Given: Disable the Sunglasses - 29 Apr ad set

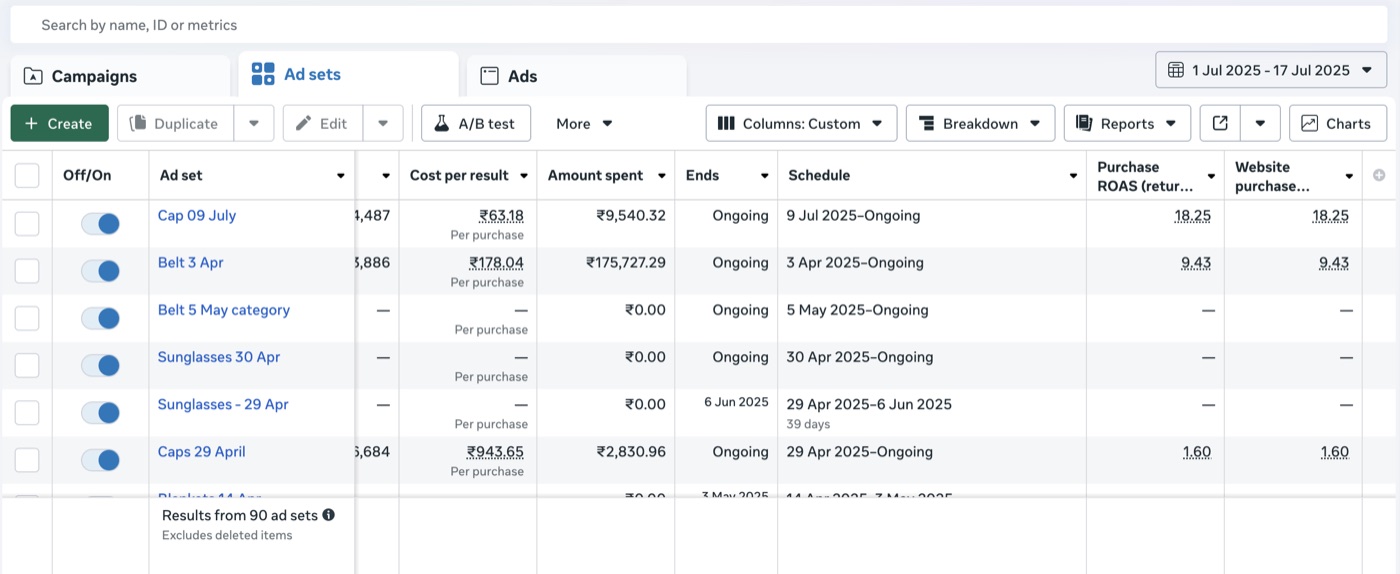Looking at the screenshot, I should pyautogui.click(x=101, y=412).
